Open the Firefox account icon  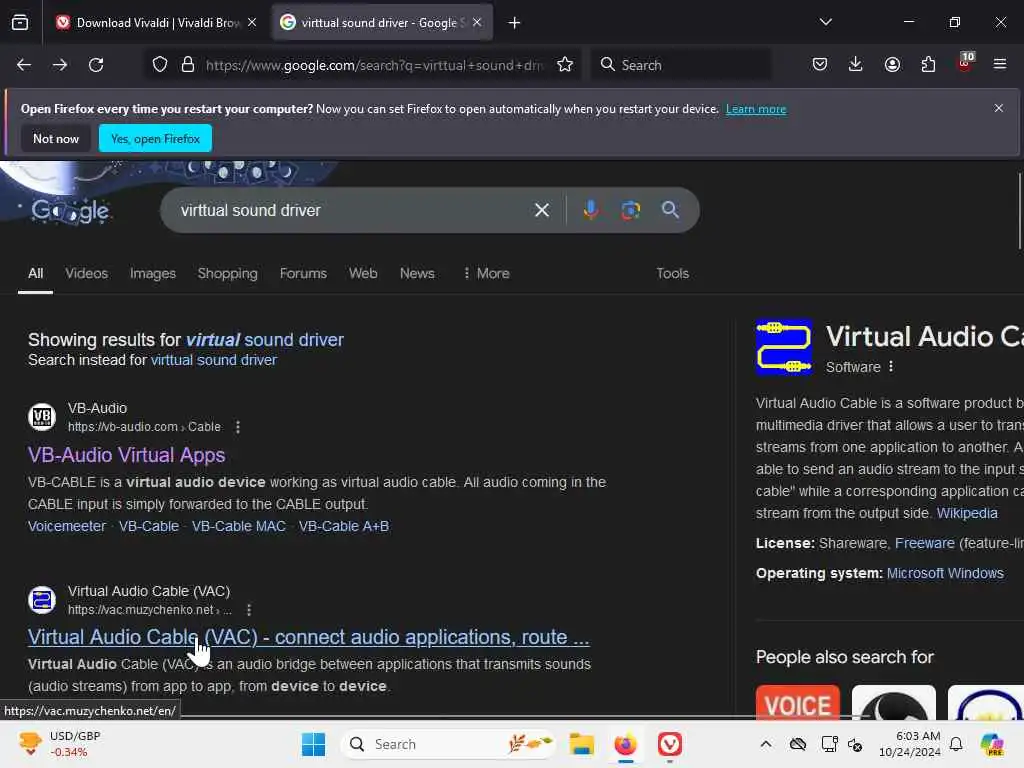(x=892, y=65)
